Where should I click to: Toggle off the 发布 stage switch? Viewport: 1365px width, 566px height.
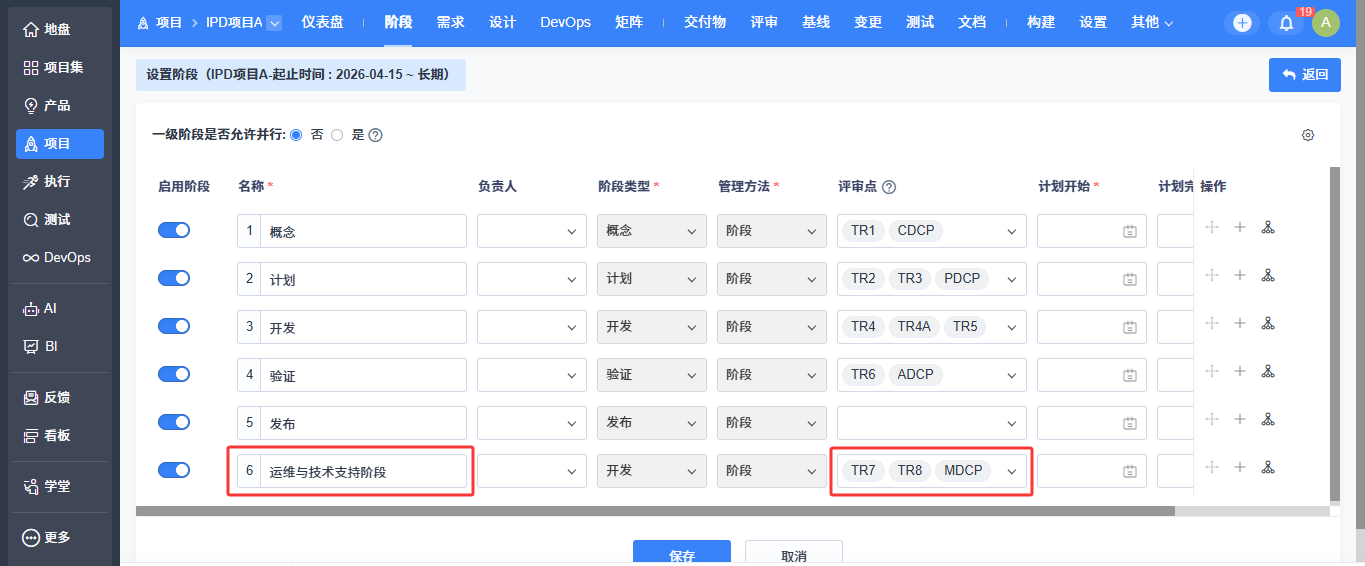click(x=174, y=422)
